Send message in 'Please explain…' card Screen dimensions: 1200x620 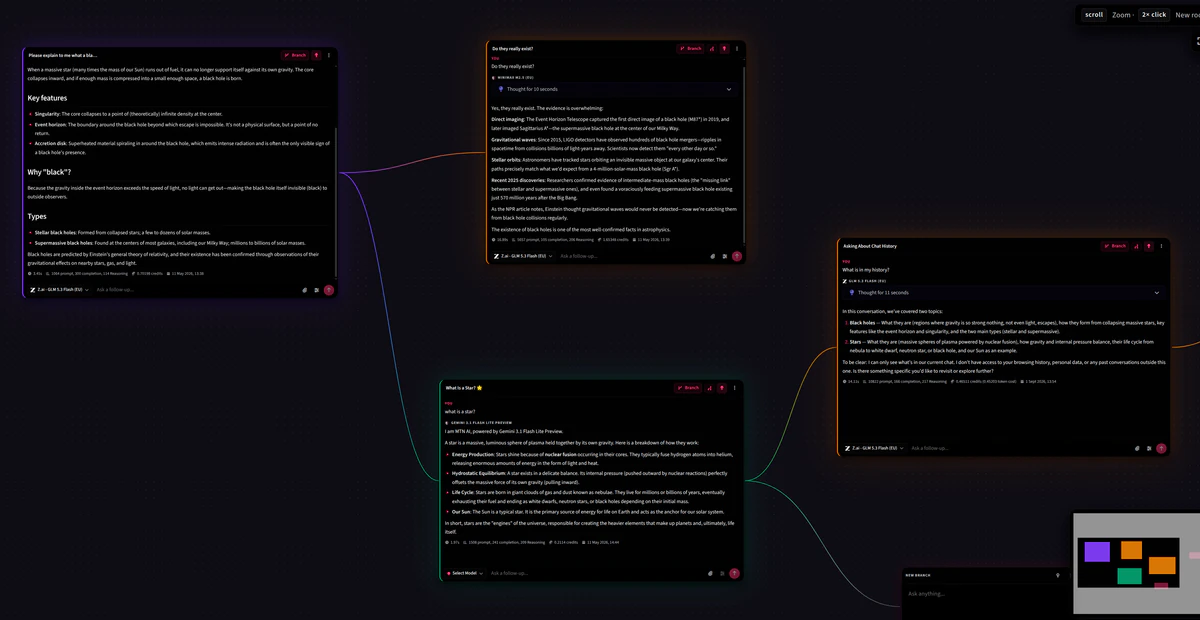(329, 290)
